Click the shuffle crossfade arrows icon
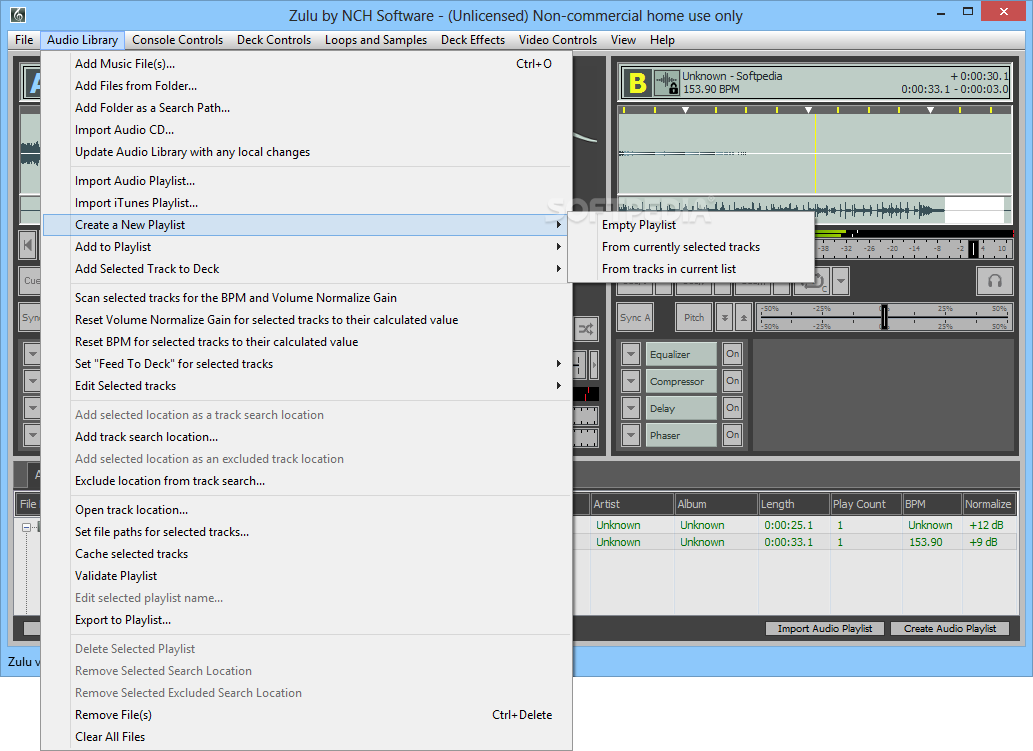This screenshot has height=751, width=1033. [x=585, y=329]
